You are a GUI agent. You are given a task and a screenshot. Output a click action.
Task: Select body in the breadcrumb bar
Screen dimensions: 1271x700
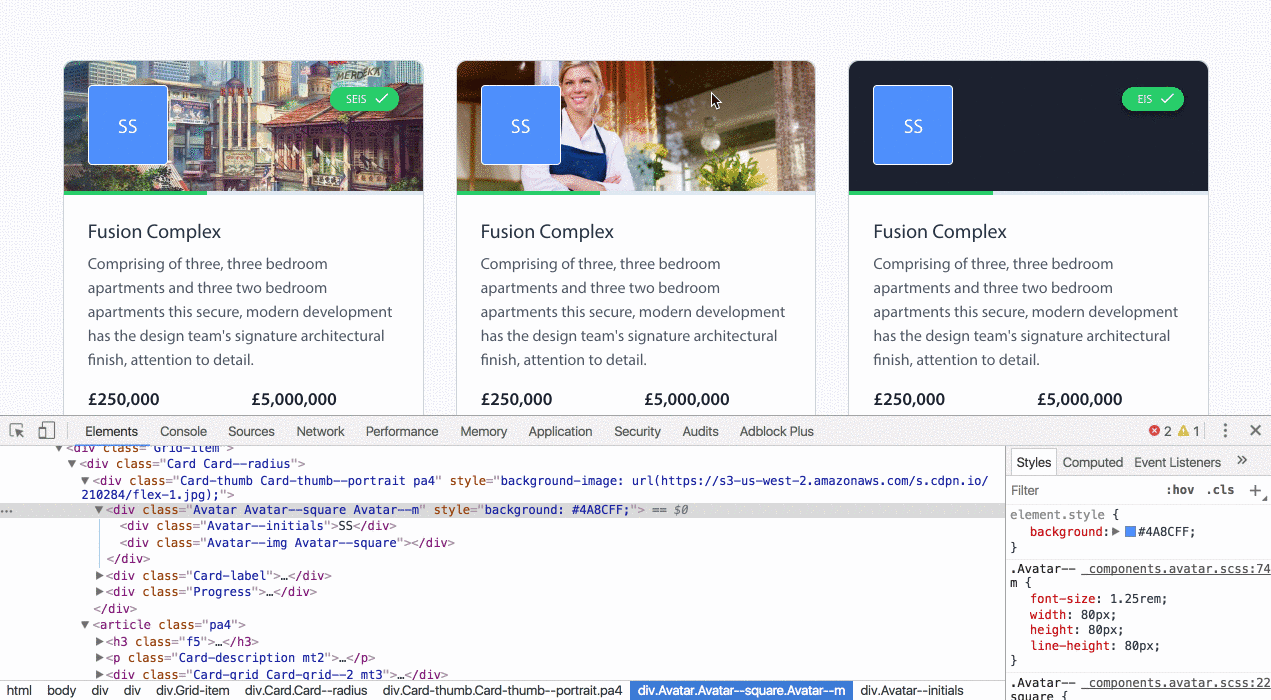coord(61,690)
